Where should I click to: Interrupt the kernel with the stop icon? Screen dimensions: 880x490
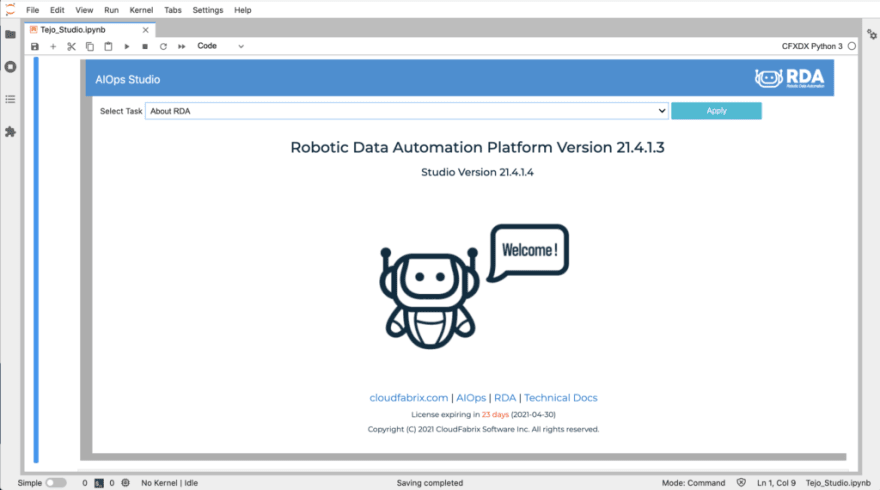pyautogui.click(x=145, y=47)
